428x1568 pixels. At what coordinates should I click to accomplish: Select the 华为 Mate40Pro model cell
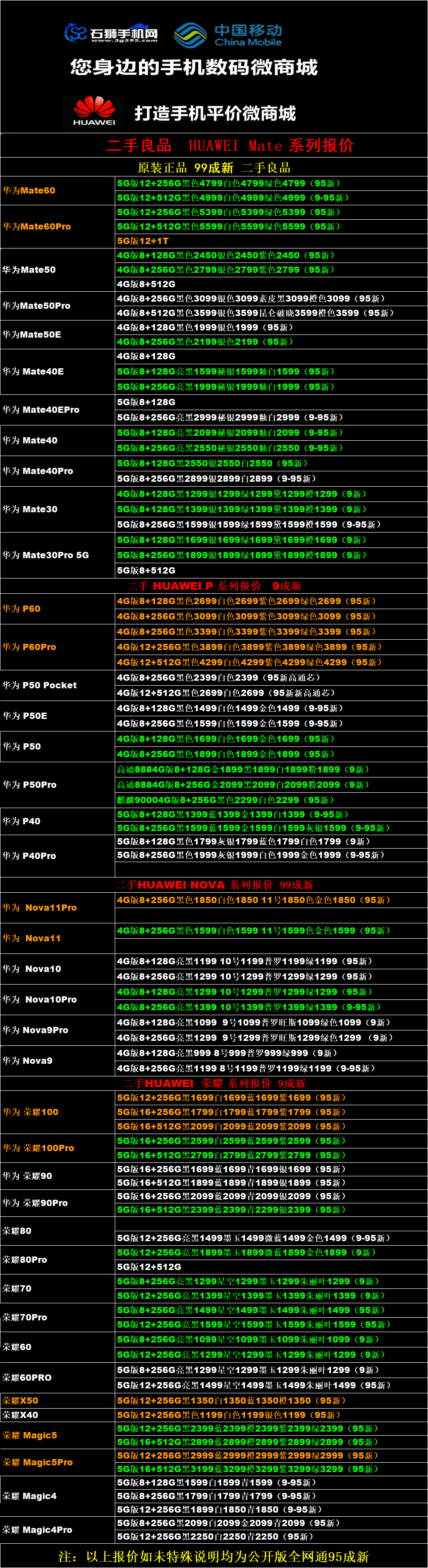click(58, 470)
